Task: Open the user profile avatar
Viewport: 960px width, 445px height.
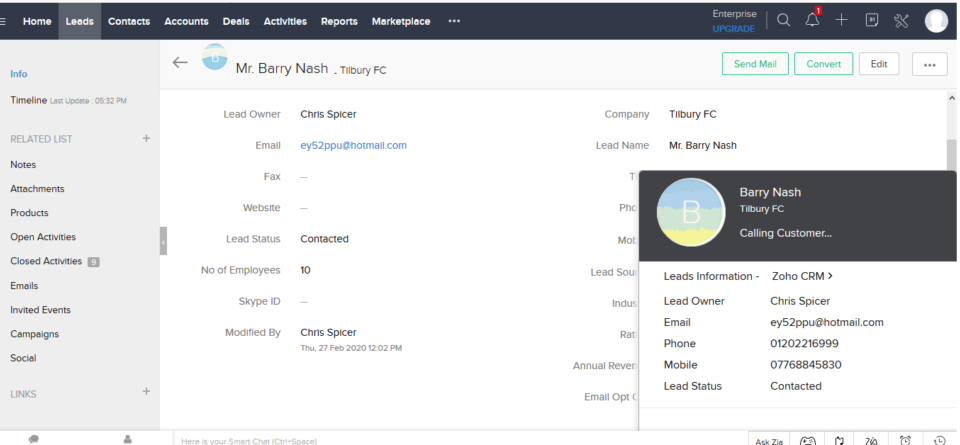Action: (936, 21)
